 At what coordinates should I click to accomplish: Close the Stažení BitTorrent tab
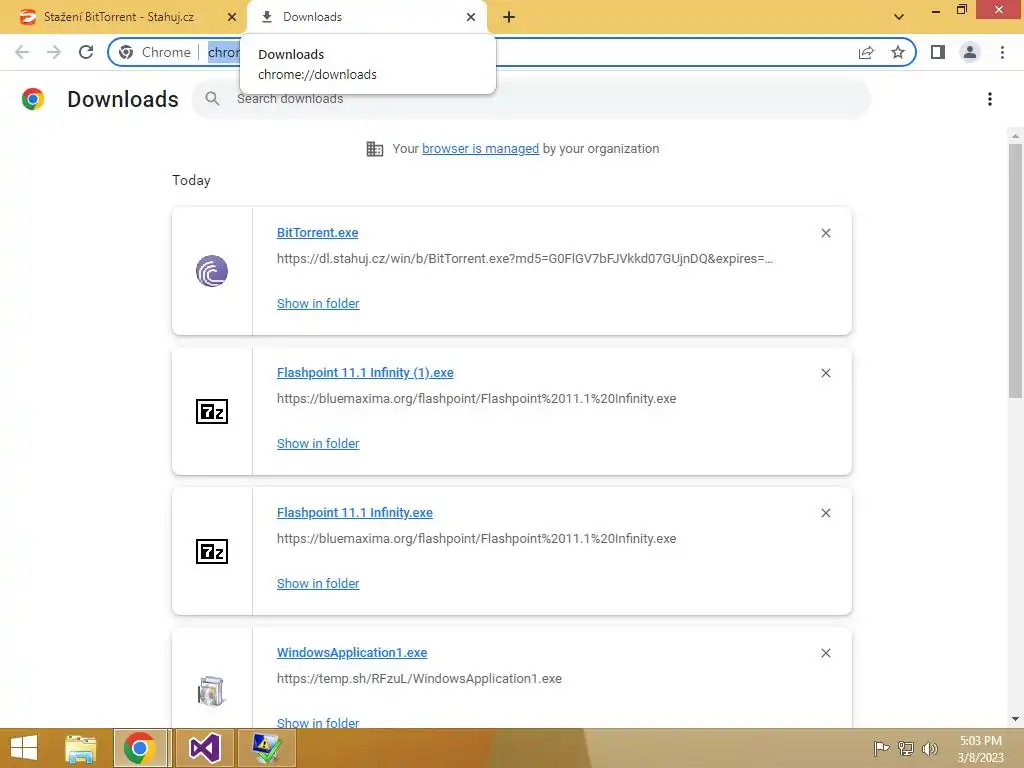click(x=232, y=17)
